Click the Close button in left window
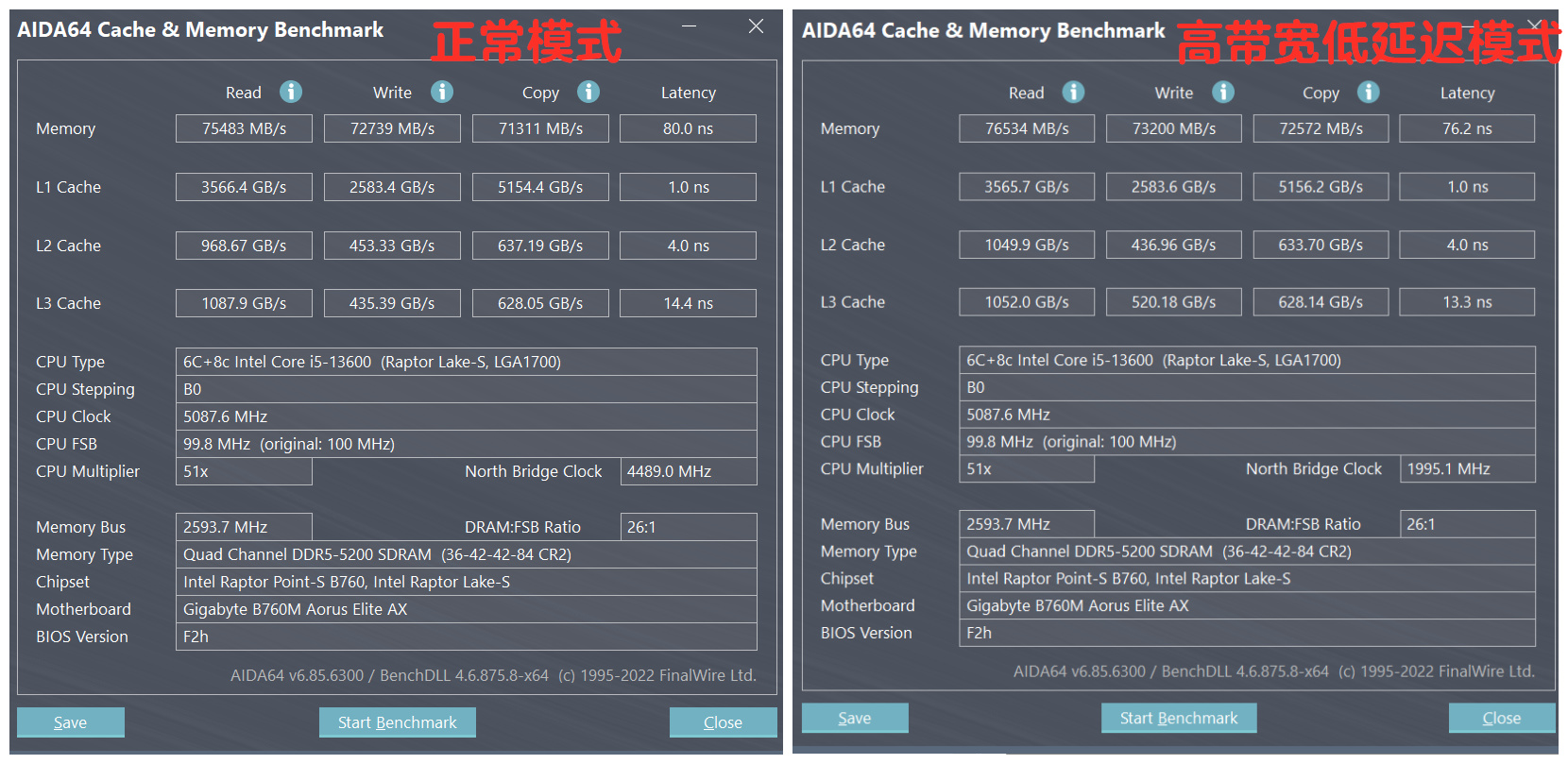The width and height of the screenshot is (1568, 764). point(724,722)
